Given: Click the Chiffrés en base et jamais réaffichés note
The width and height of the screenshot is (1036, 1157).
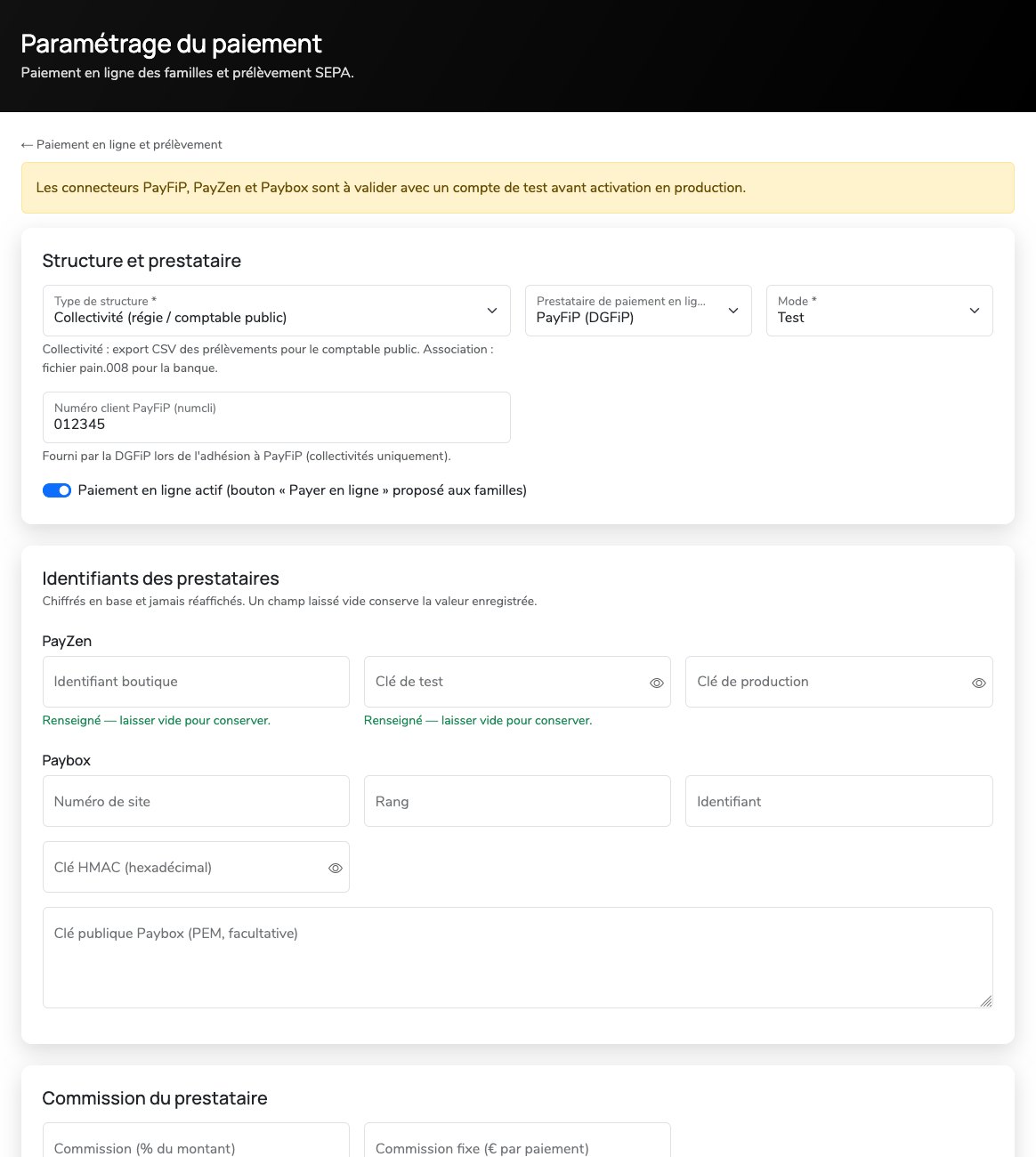Looking at the screenshot, I should pos(289,601).
